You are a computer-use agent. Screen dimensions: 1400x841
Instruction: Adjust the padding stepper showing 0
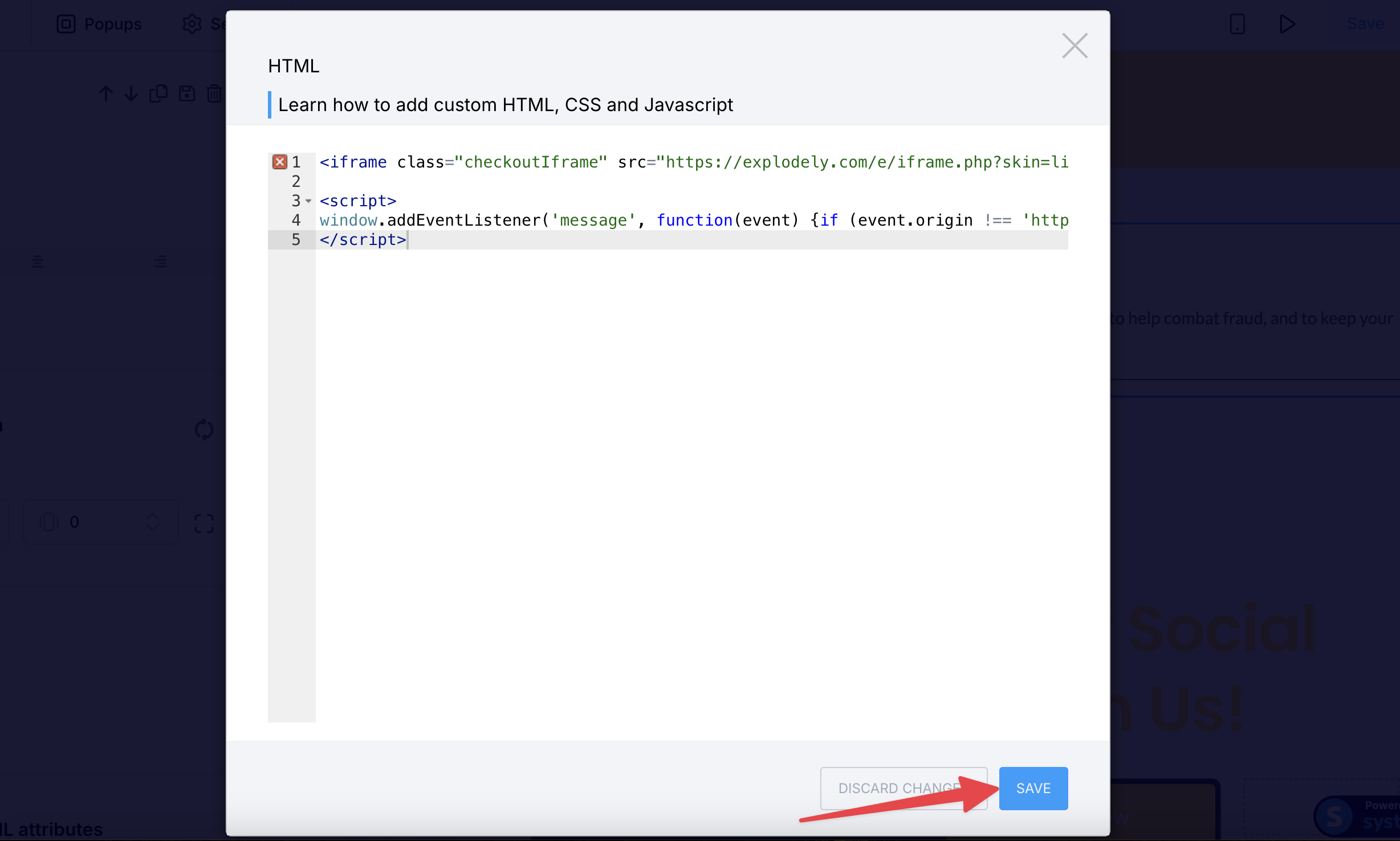(x=153, y=522)
